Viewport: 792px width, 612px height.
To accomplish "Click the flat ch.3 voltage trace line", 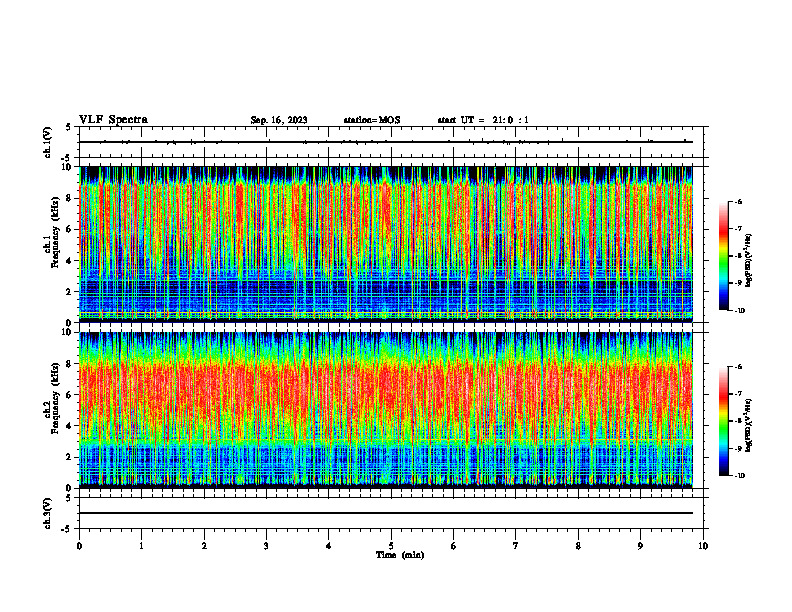I will pos(386,513).
